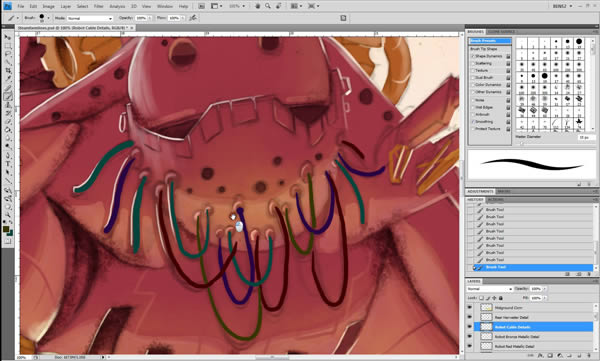Delete current state trash icon in History panel
This screenshot has width=600, height=361.
(x=589, y=274)
